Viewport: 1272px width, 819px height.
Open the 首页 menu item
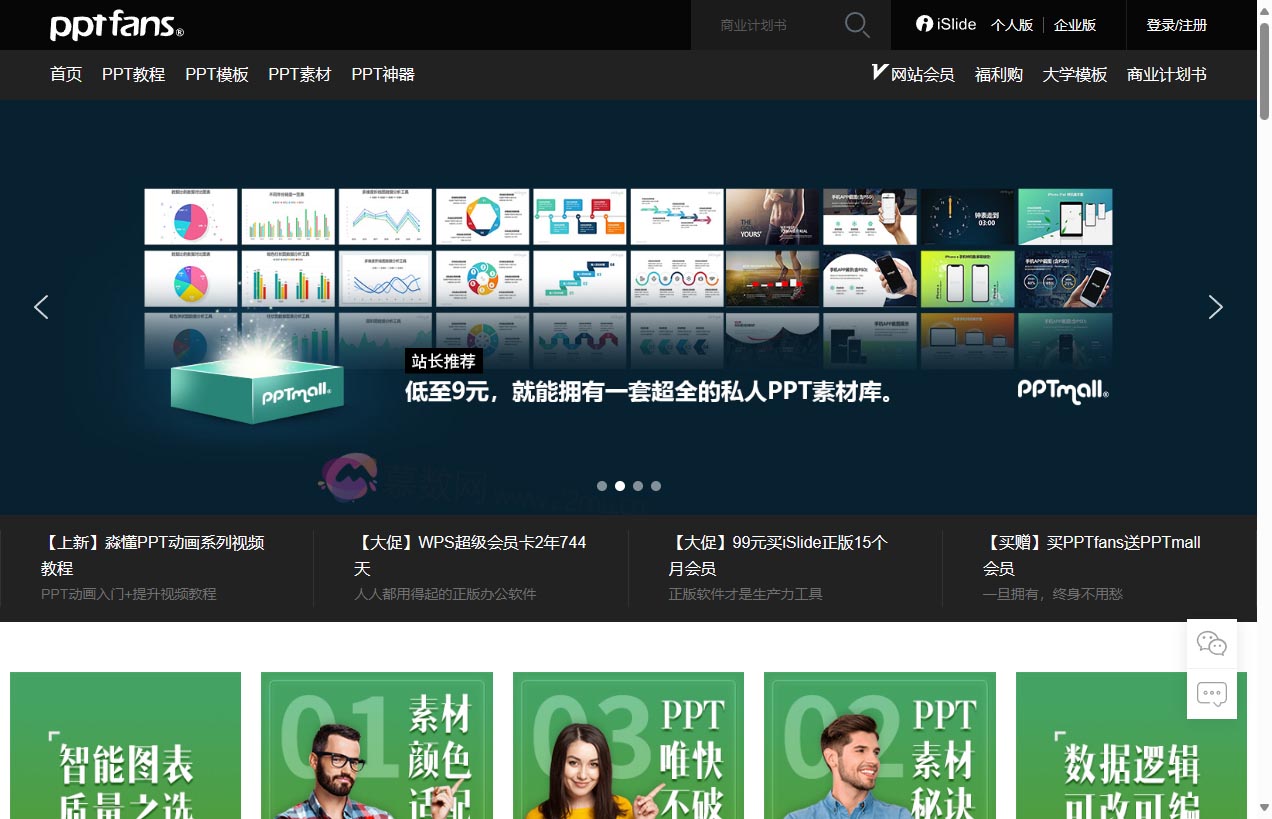66,74
